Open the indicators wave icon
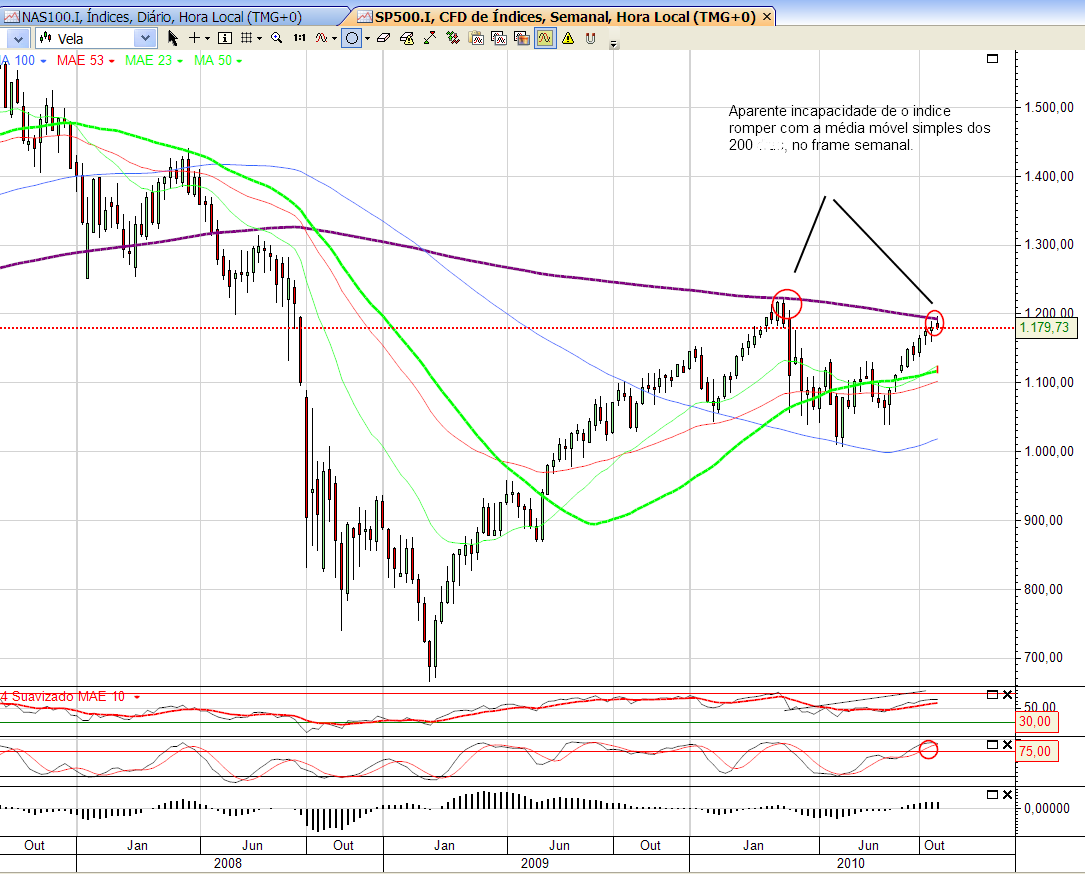The width and height of the screenshot is (1085, 874). click(322, 38)
